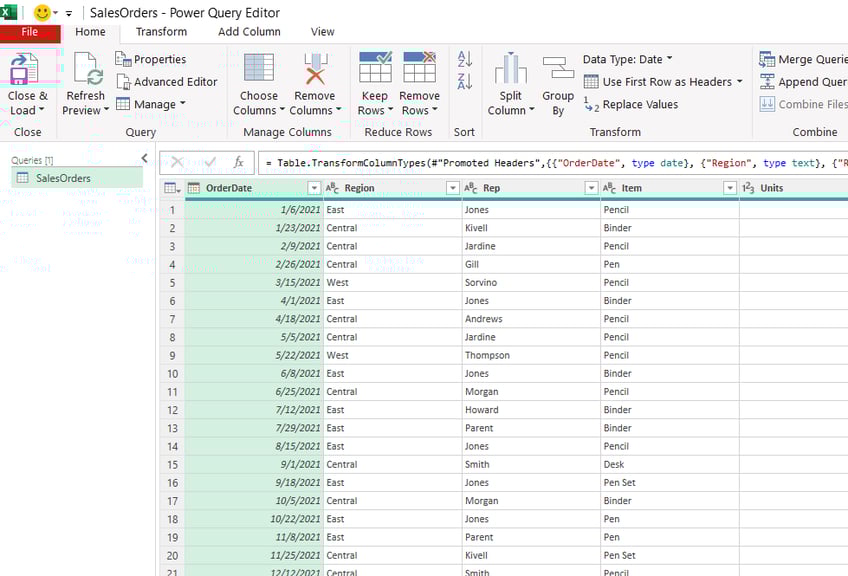Click the smiley feedback icon
The image size is (848, 576).
coord(42,12)
